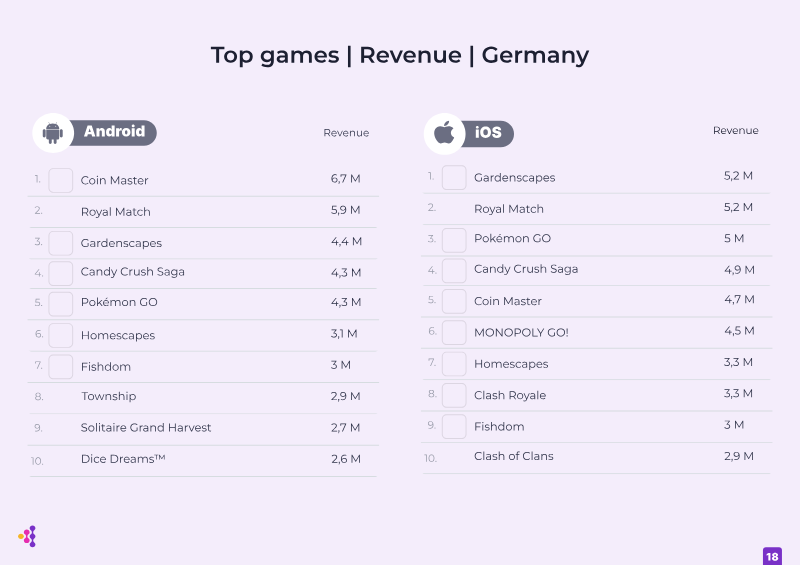Viewport: 800px width, 565px height.
Task: Click the Apple logo icon
Action: point(444,133)
